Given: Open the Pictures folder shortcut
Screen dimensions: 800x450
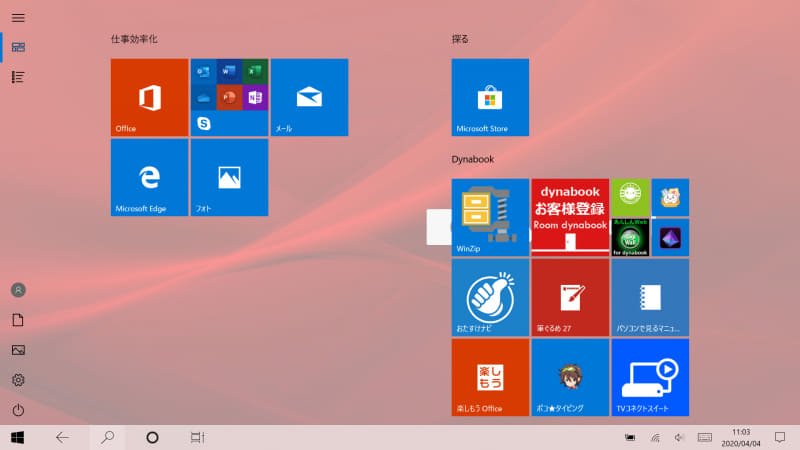Looking at the screenshot, I should point(18,350).
